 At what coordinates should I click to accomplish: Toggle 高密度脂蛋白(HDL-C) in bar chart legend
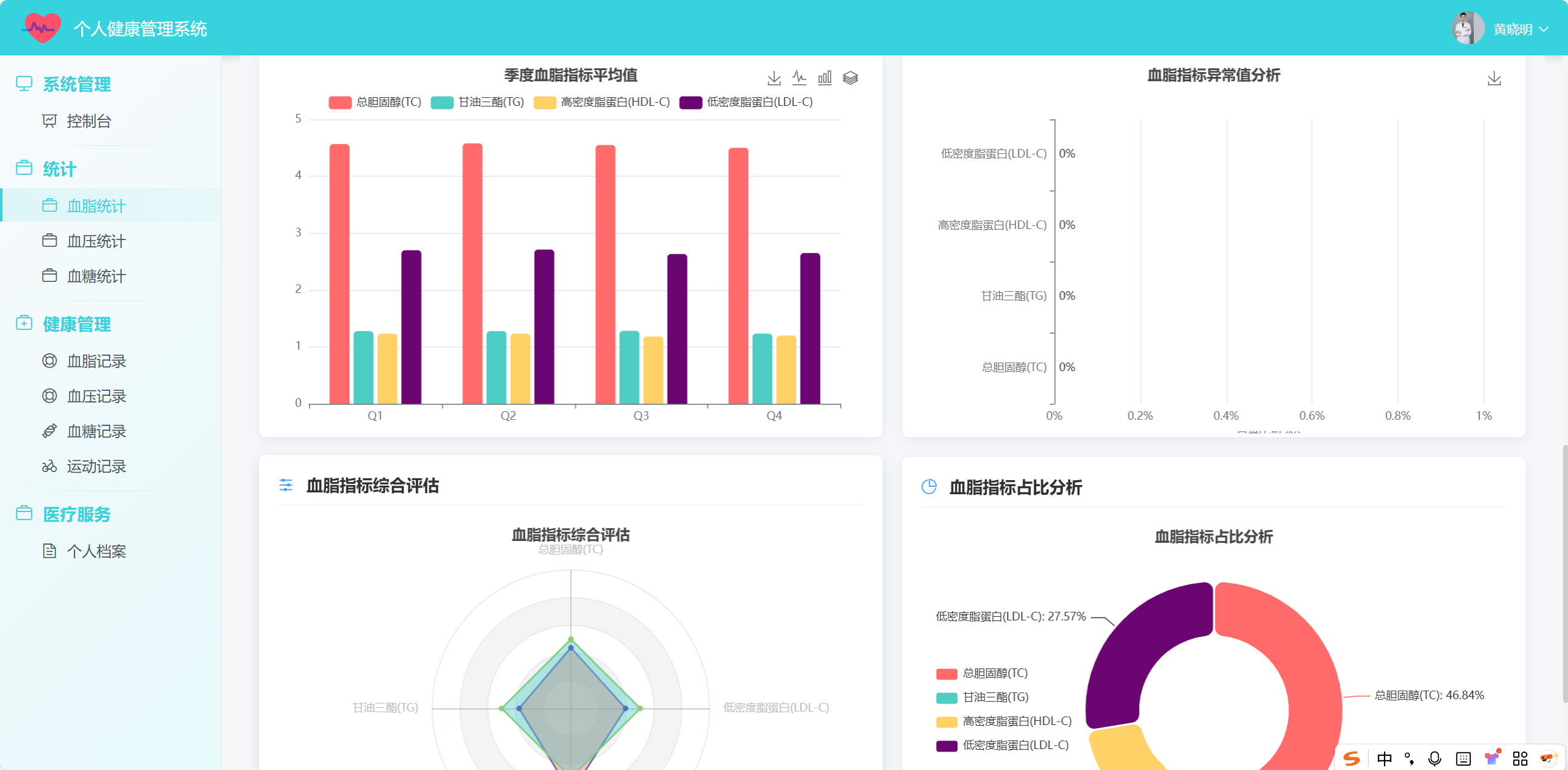pos(602,102)
